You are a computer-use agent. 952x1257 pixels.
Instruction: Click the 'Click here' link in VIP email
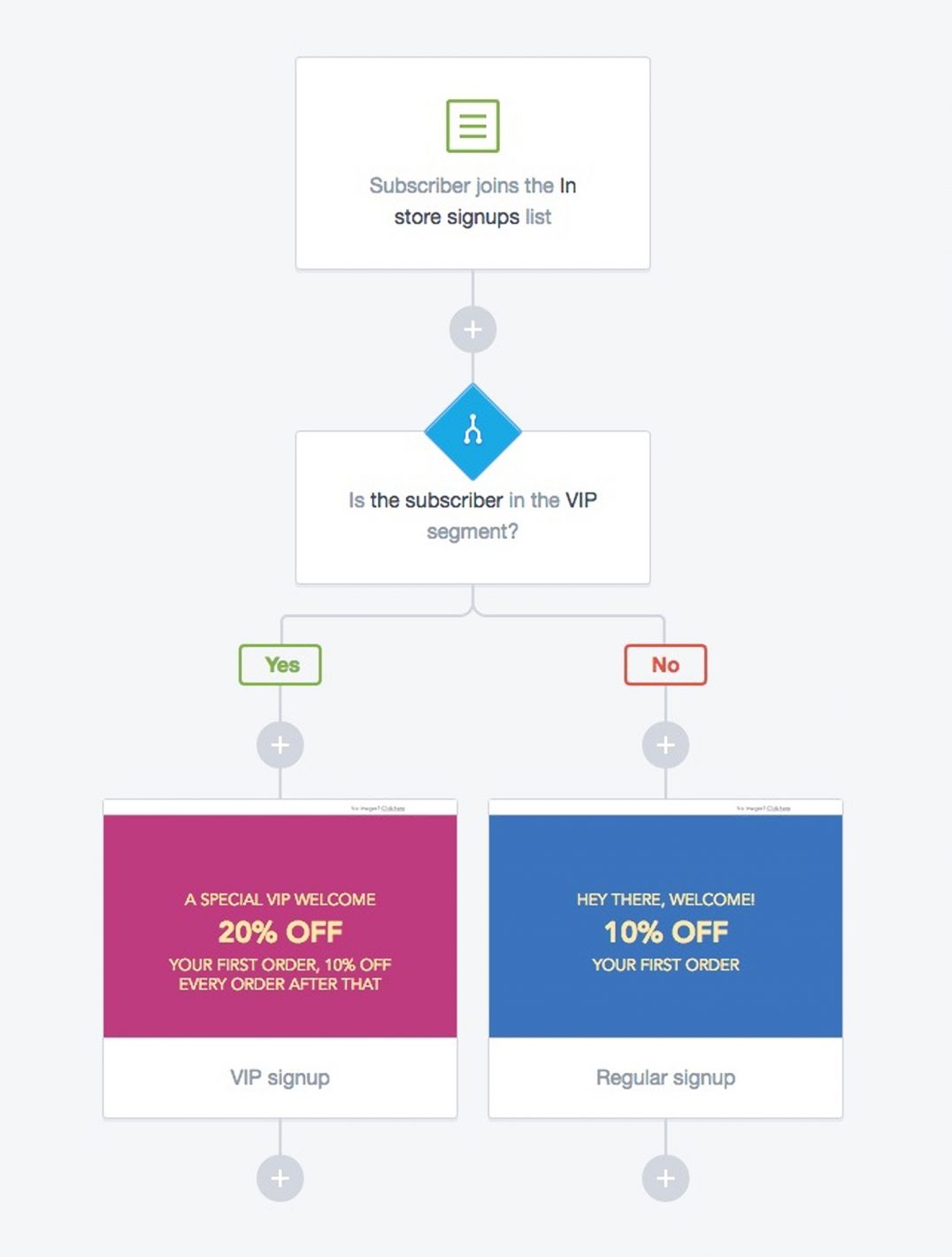[393, 808]
